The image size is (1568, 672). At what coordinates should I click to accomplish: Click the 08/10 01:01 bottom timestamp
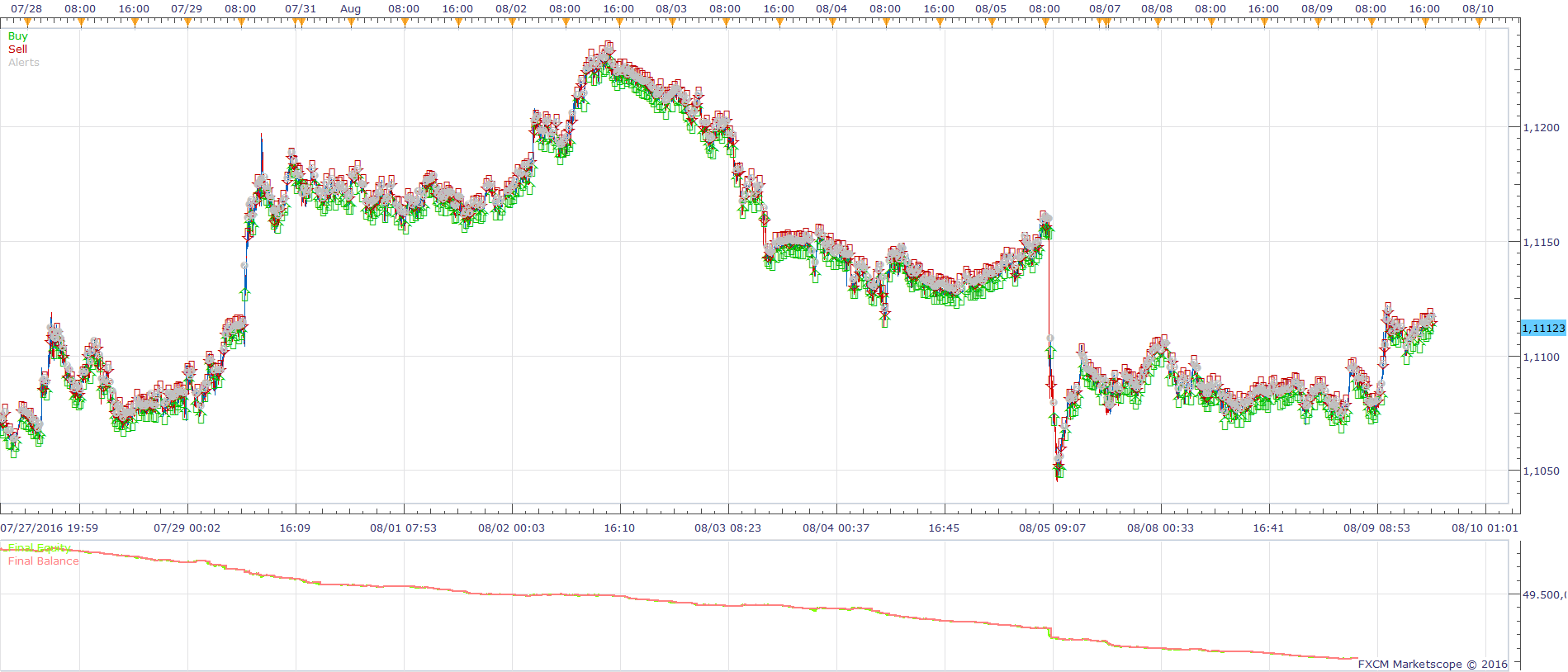point(1485,528)
